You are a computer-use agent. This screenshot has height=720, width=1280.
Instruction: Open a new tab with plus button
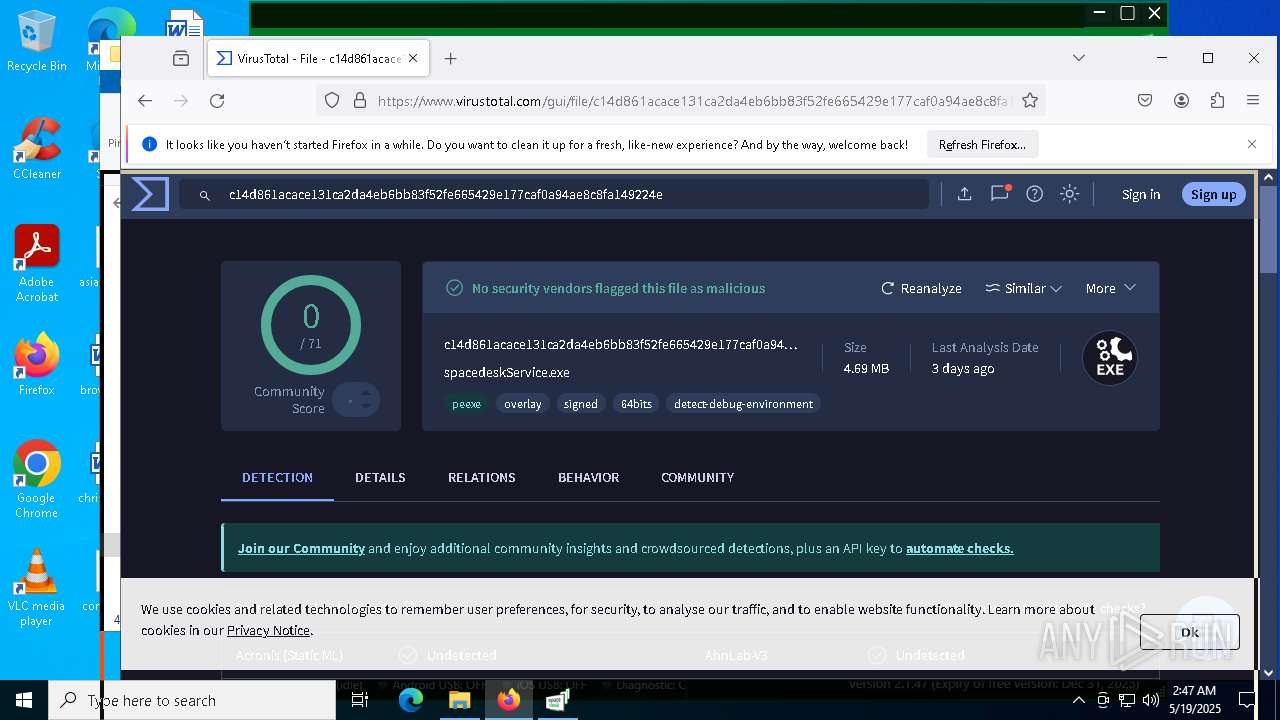click(451, 58)
